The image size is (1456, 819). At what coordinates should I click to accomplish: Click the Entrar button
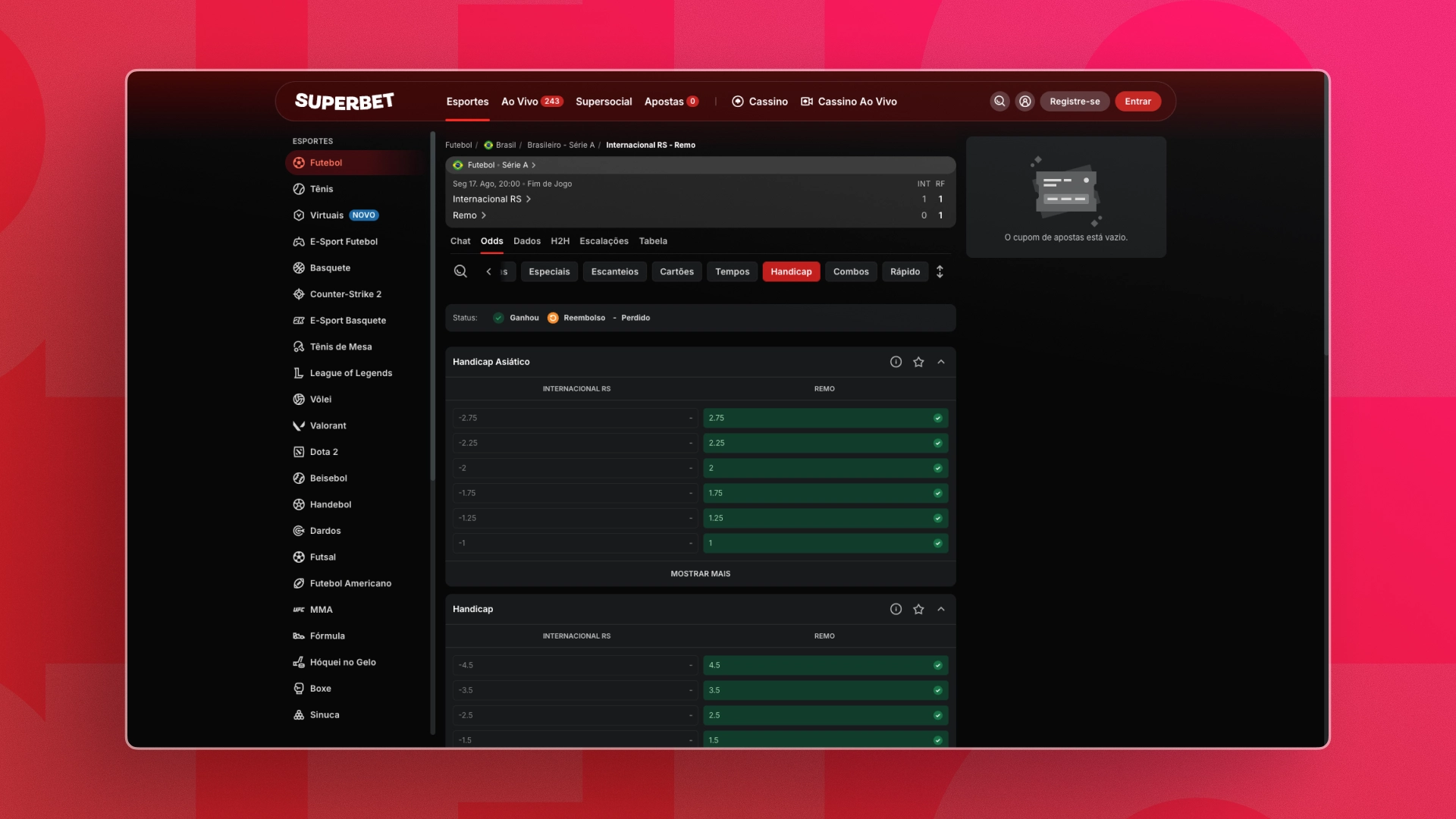coord(1137,102)
